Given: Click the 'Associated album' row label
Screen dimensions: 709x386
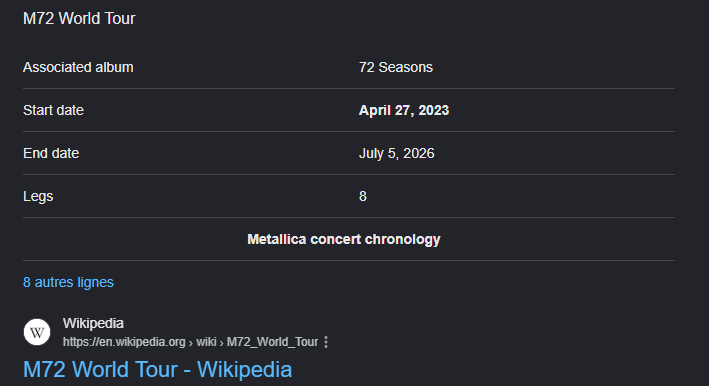Looking at the screenshot, I should click(78, 67).
